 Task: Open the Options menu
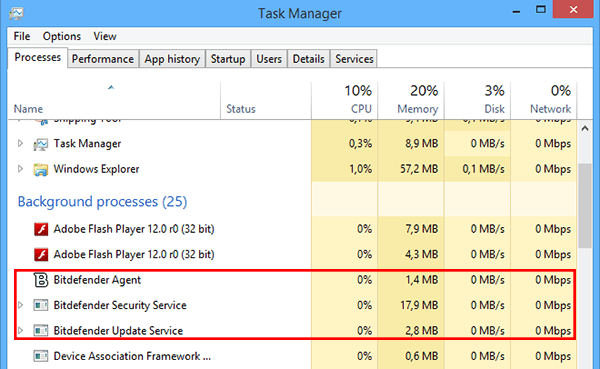click(x=62, y=36)
